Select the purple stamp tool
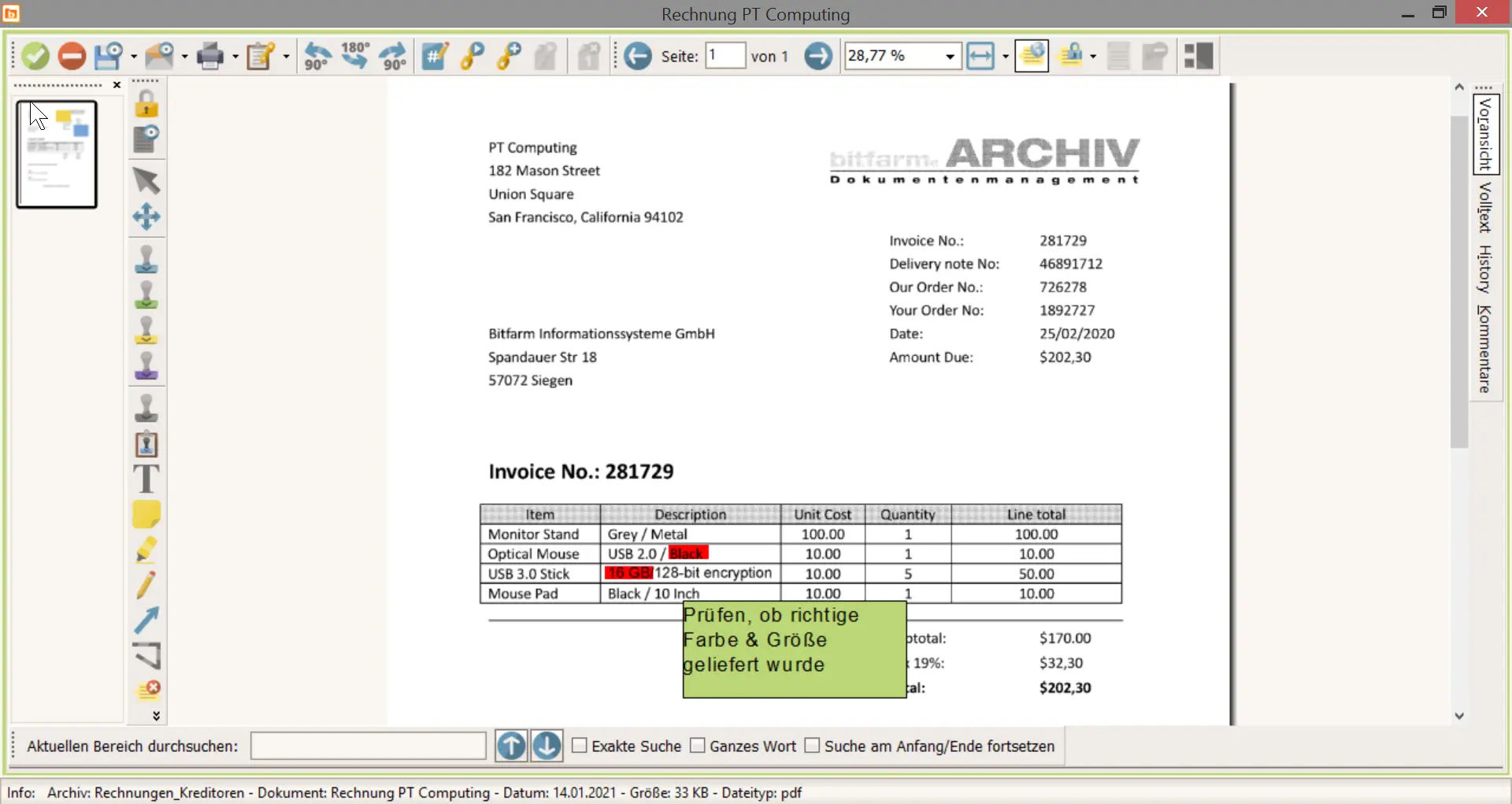The width and height of the screenshot is (1512, 804). (x=146, y=366)
